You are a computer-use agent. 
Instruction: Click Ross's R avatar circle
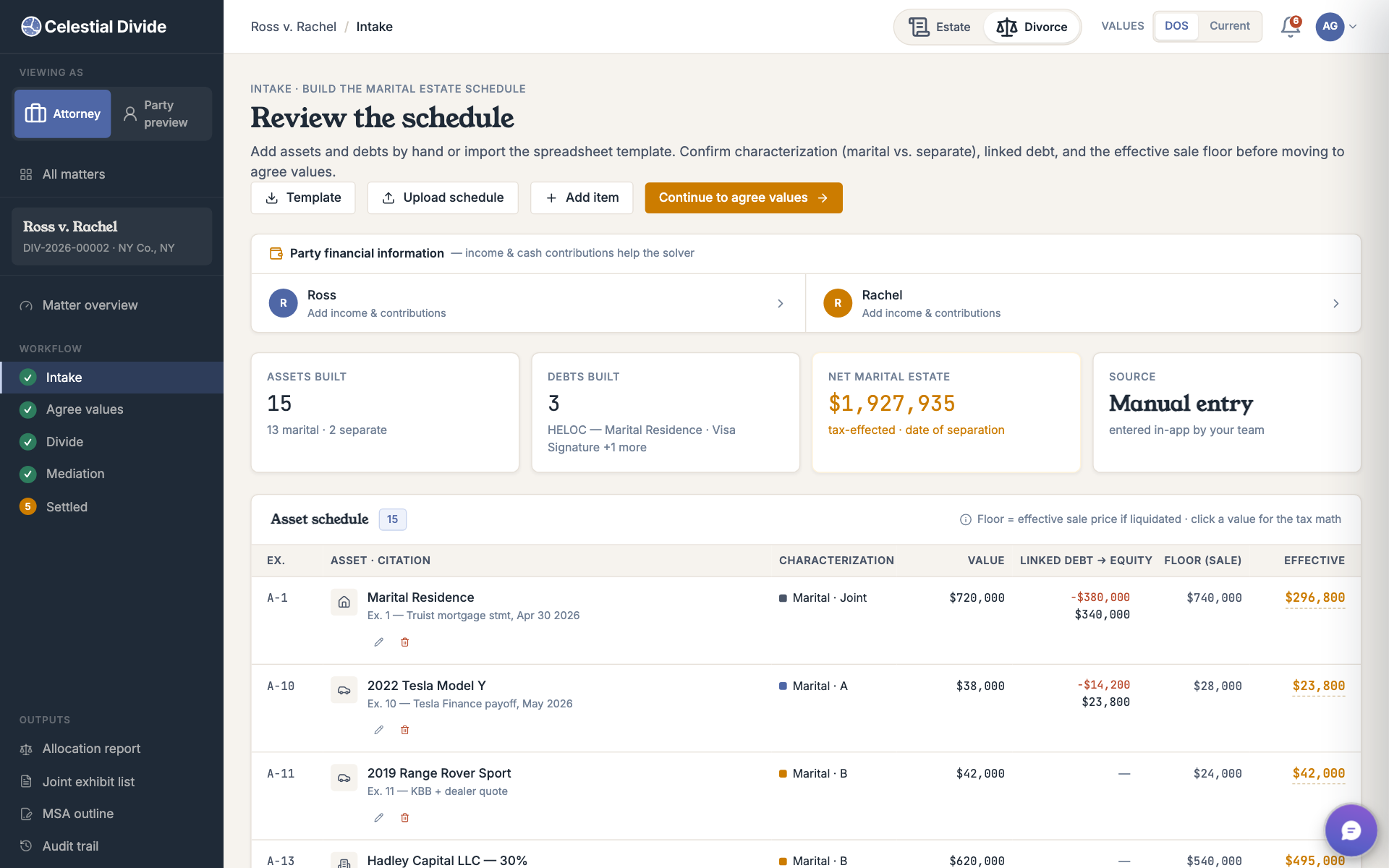coord(284,303)
